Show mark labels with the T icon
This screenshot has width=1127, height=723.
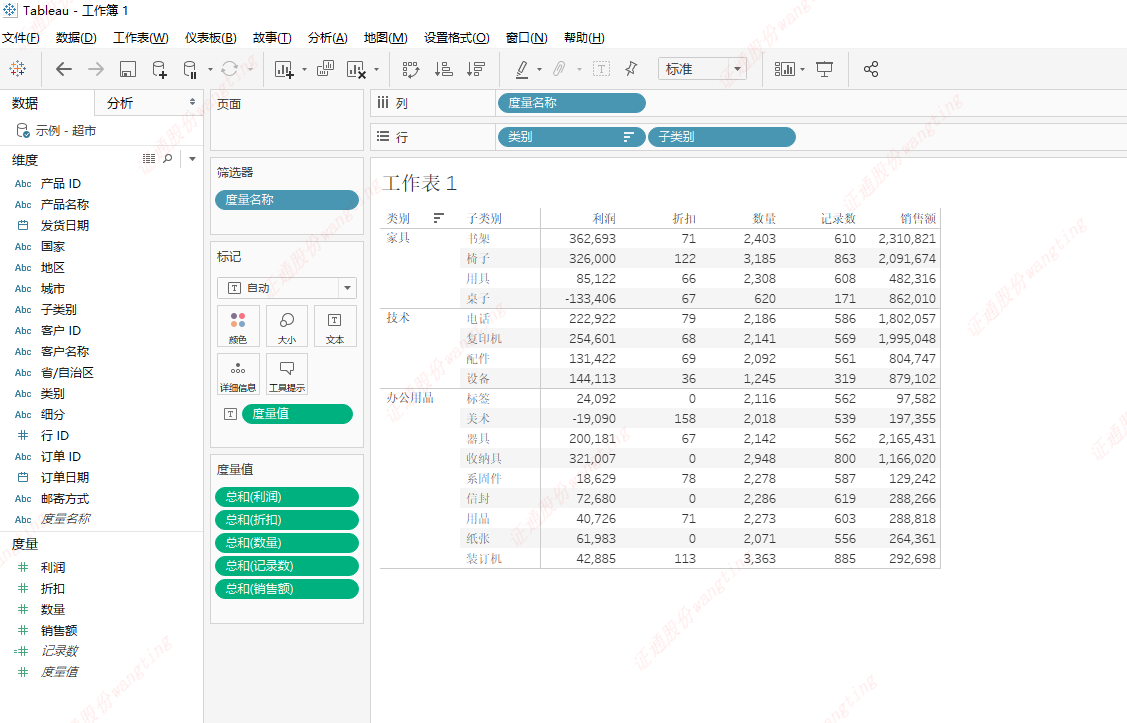click(x=602, y=69)
